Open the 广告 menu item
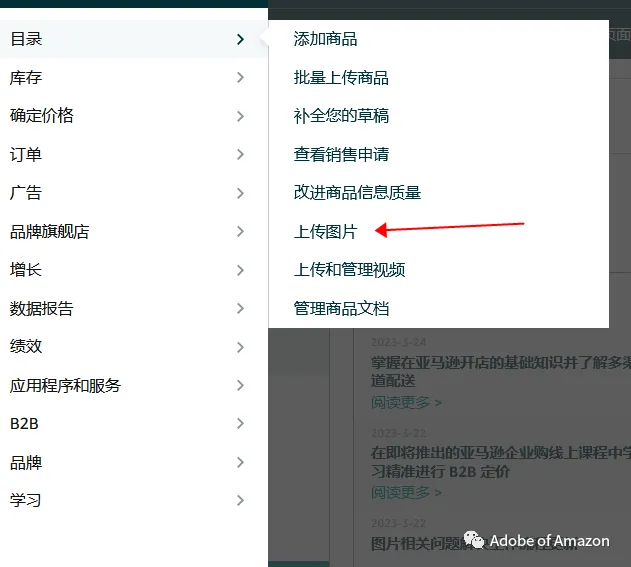 pyautogui.click(x=134, y=193)
